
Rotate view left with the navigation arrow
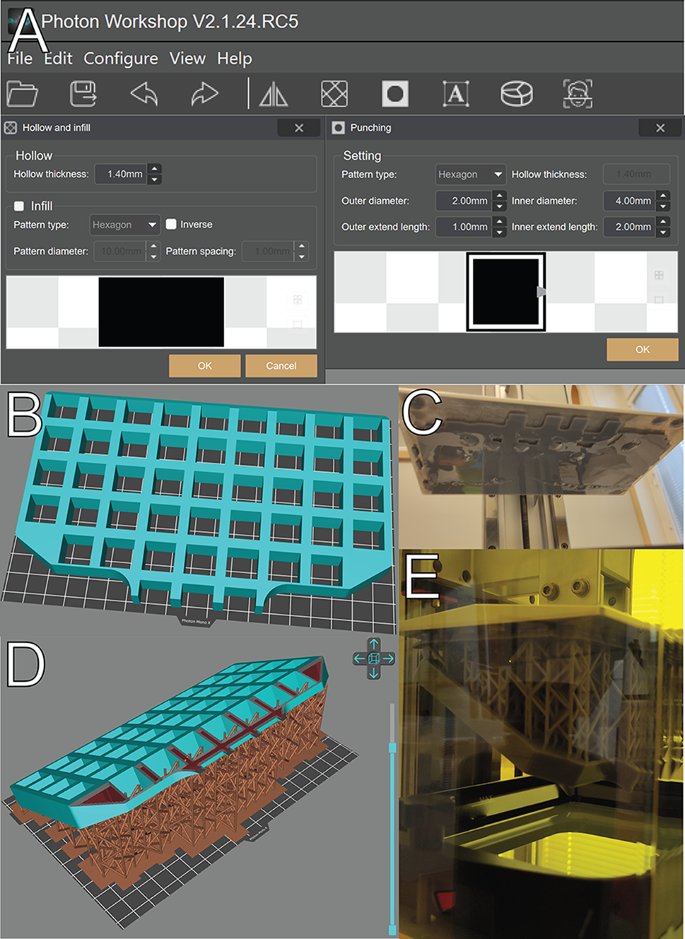click(359, 659)
